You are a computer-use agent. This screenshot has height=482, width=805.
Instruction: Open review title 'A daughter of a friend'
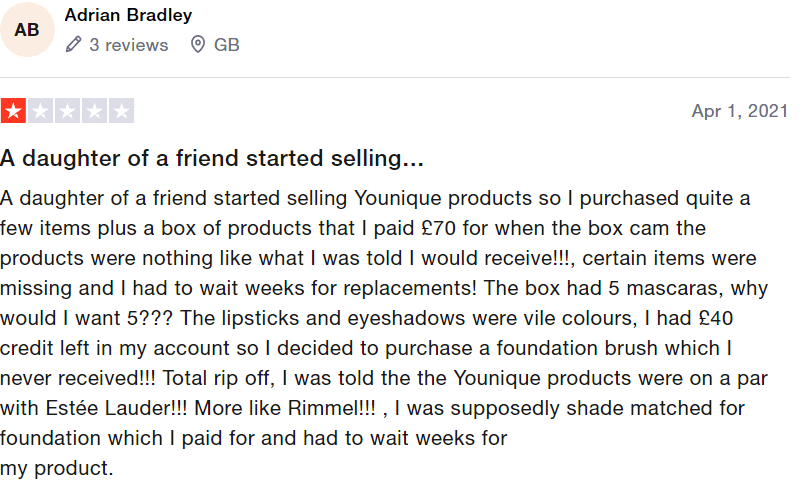pyautogui.click(x=212, y=158)
